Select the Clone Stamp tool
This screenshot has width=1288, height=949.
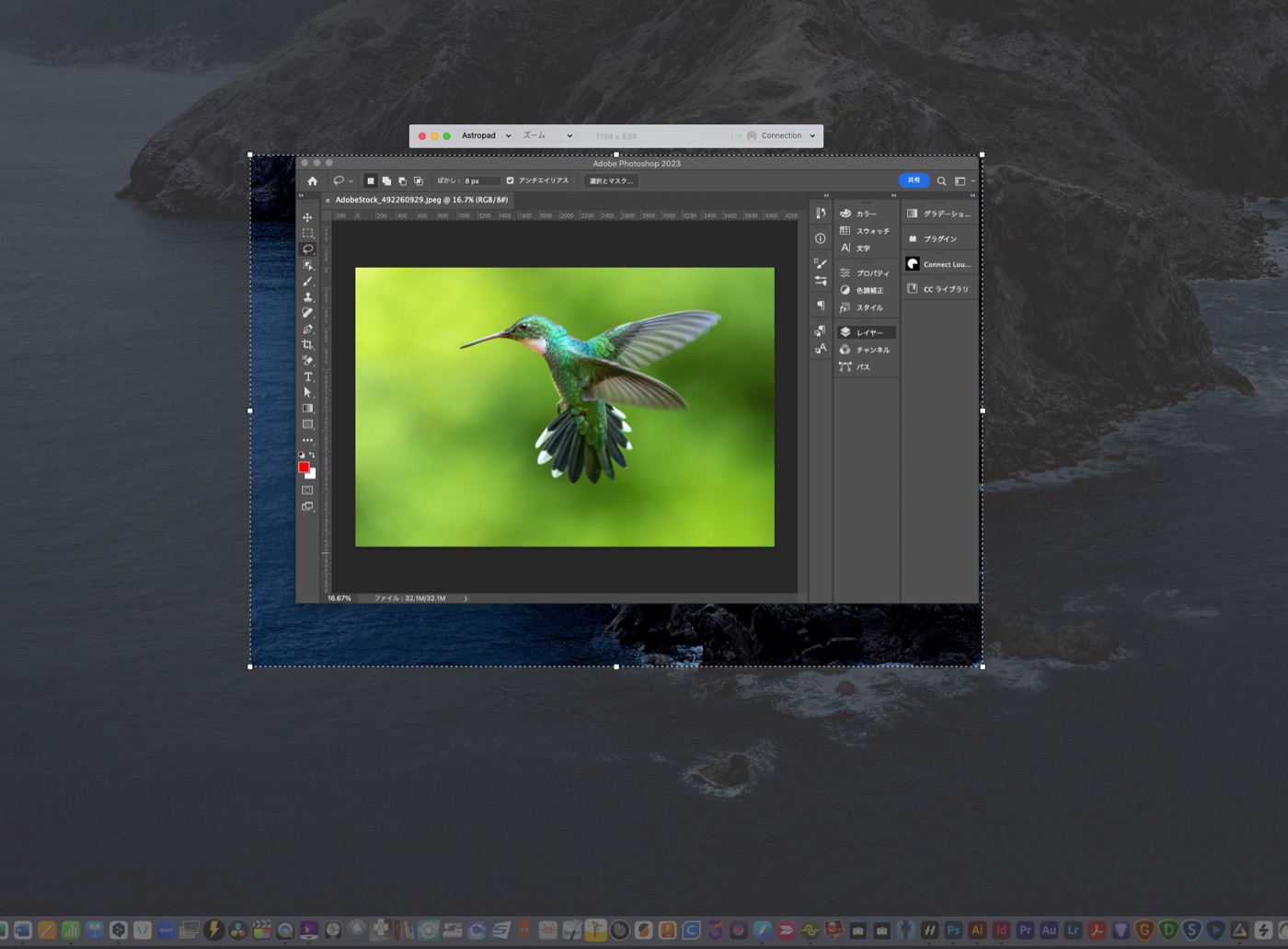click(307, 297)
